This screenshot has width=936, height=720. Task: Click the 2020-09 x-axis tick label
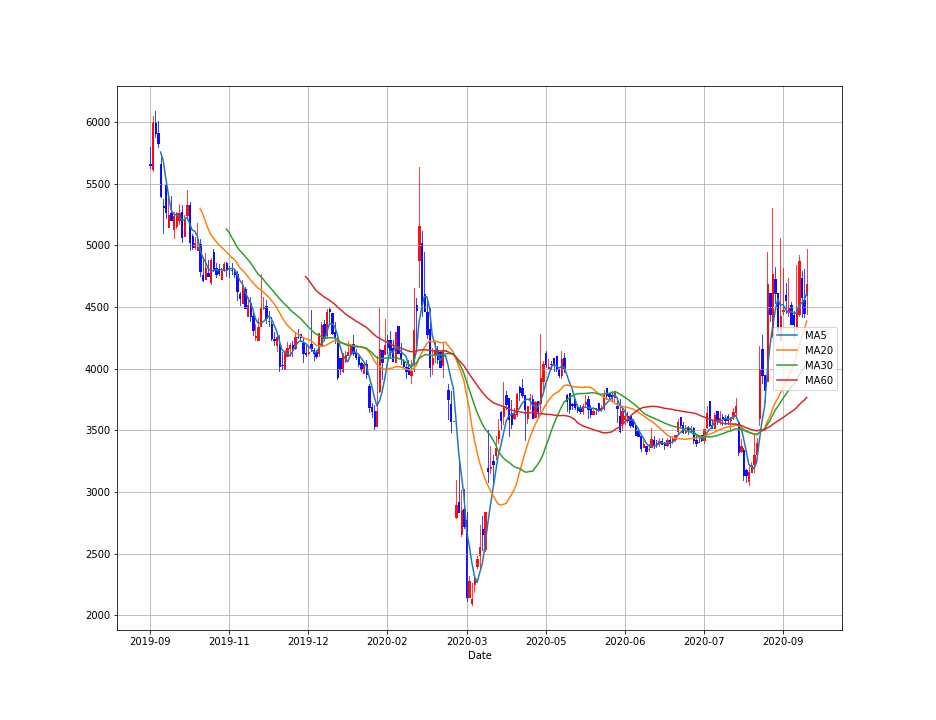point(783,642)
